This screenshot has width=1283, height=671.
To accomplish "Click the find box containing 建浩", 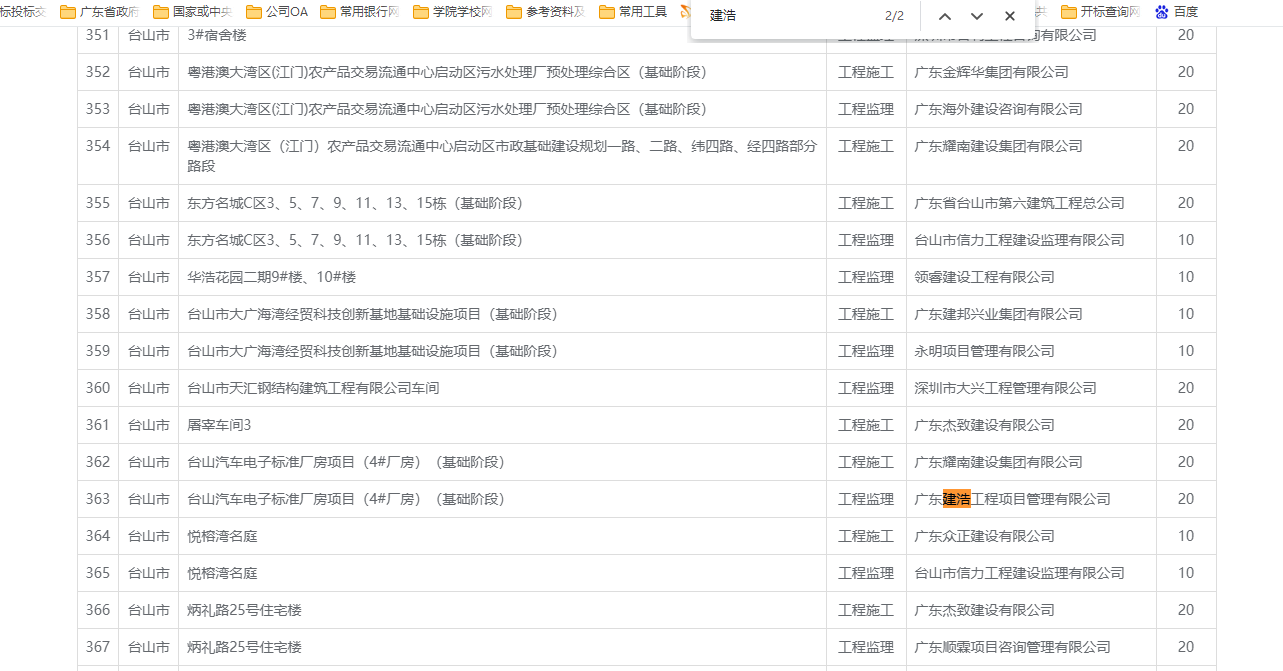I will 790,16.
